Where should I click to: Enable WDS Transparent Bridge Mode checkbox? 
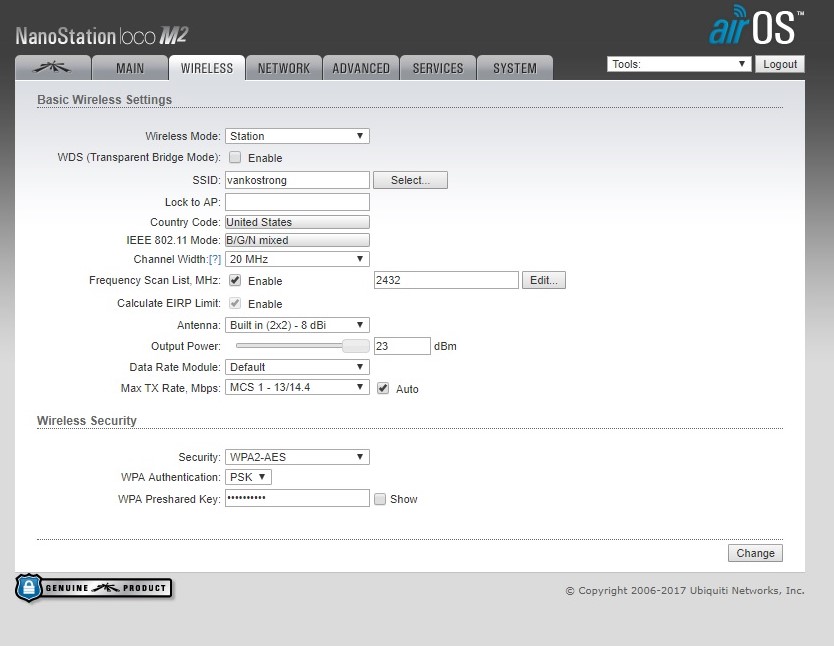(235, 157)
